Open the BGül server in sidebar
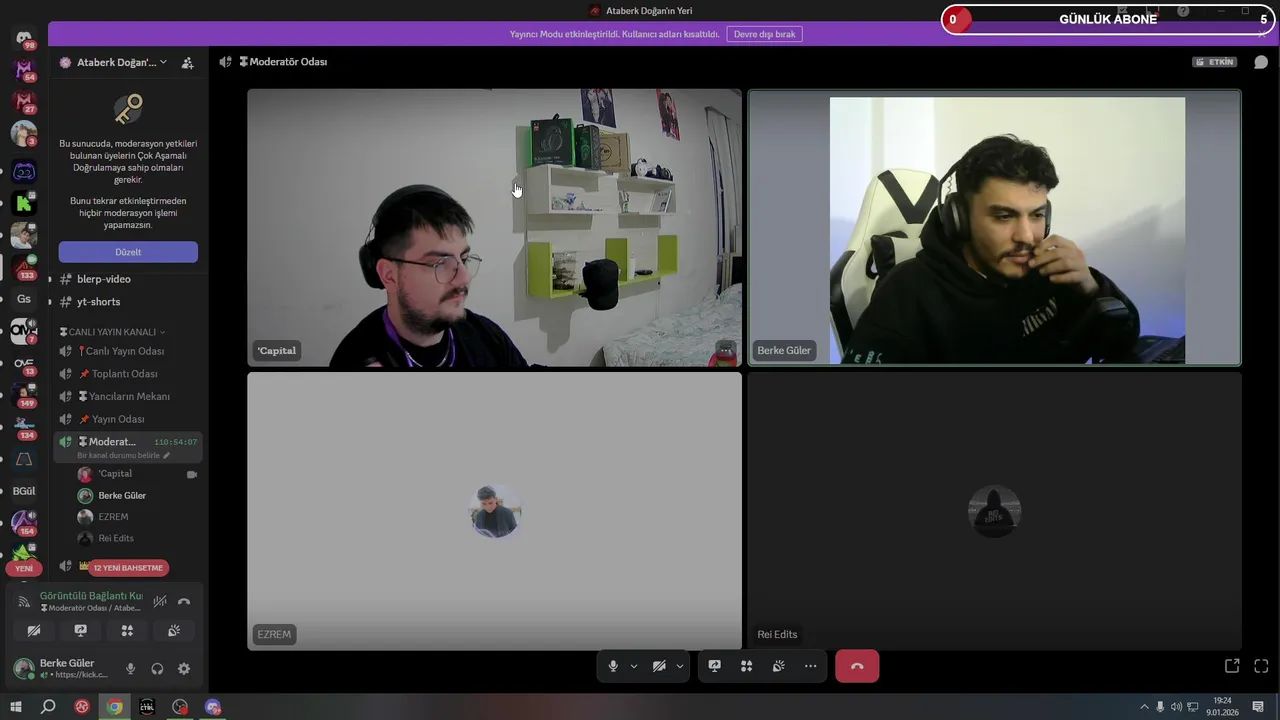Viewport: 1280px width, 720px height. tap(24, 491)
